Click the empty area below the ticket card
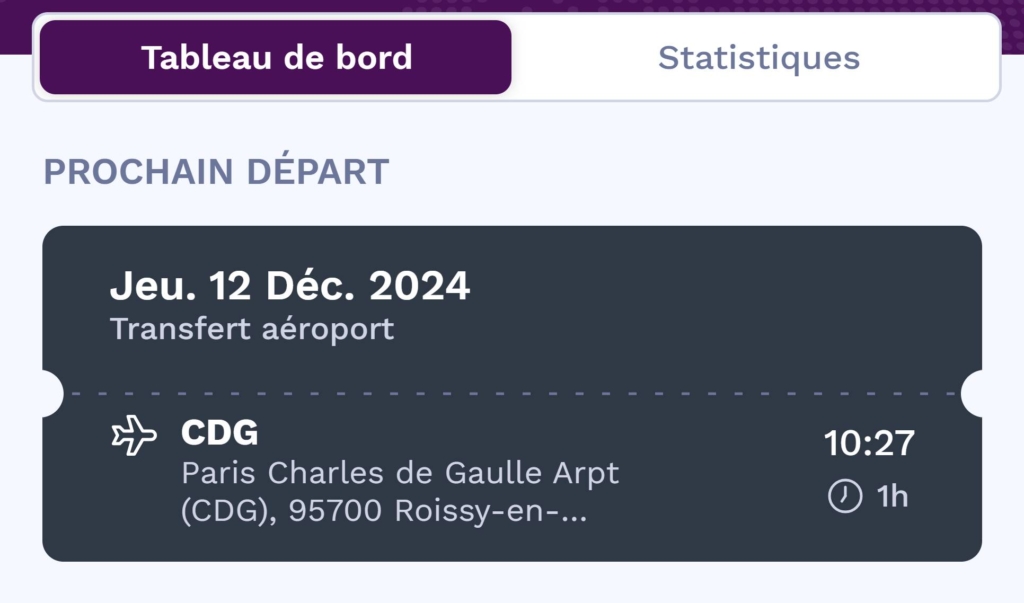1024x603 pixels. coord(512,582)
